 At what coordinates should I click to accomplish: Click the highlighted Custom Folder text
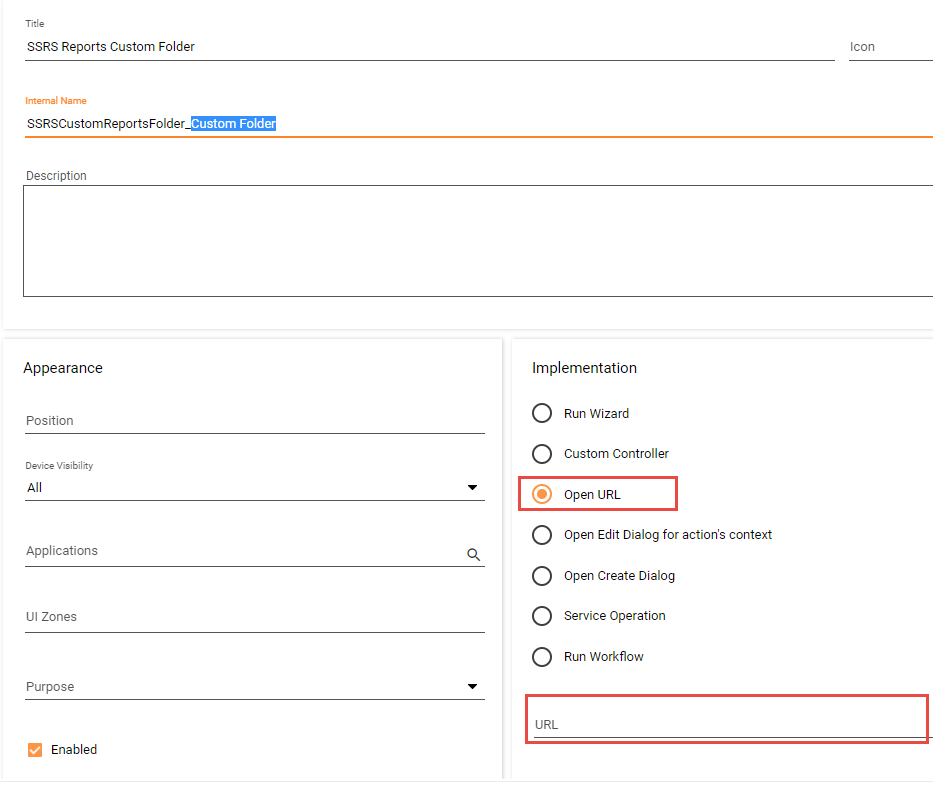click(233, 124)
